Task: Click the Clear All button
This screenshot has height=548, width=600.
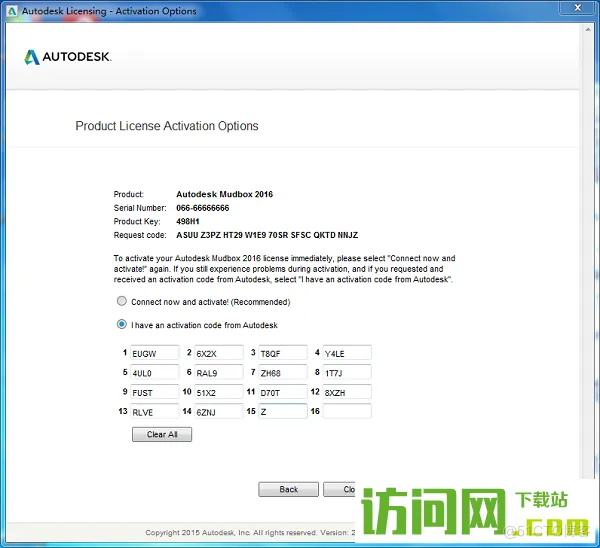Action: [x=162, y=434]
